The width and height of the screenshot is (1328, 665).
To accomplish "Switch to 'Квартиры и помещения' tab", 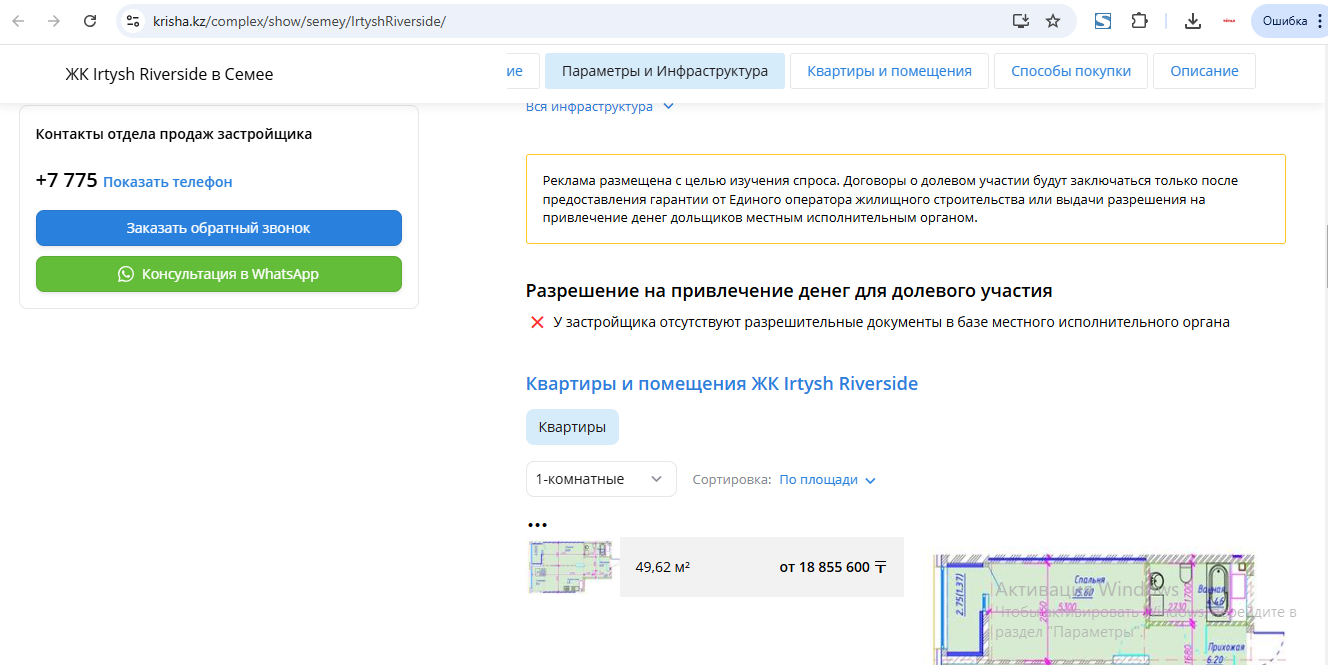I will (x=889, y=71).
